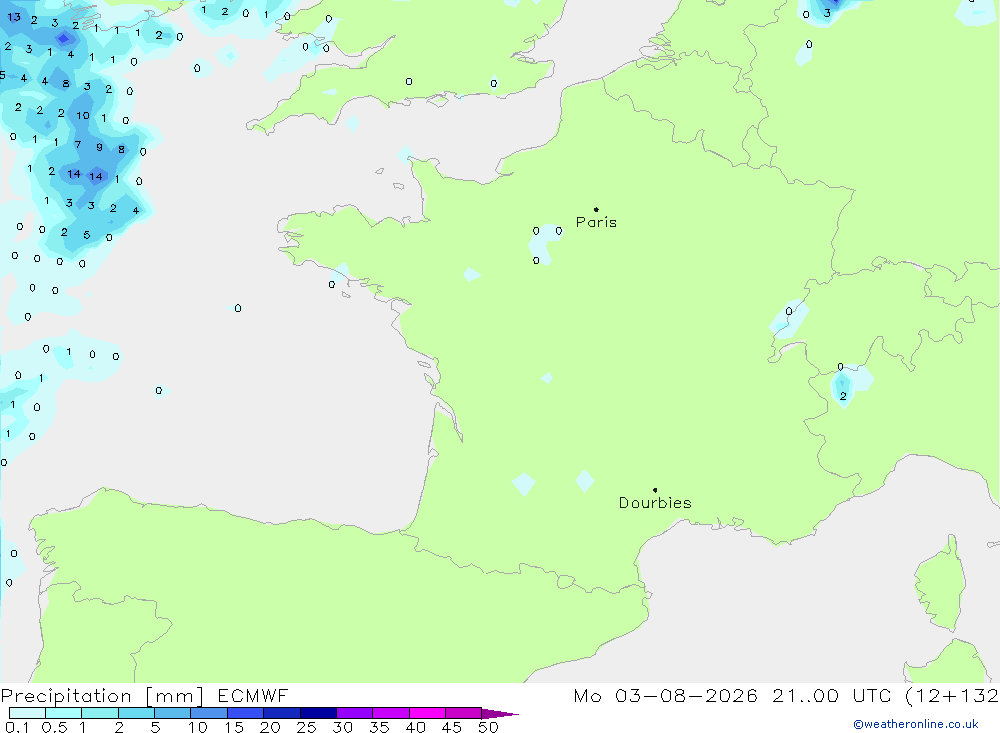Click the 13 precipitation value on map
This screenshot has width=1000, height=733.
[x=14, y=17]
